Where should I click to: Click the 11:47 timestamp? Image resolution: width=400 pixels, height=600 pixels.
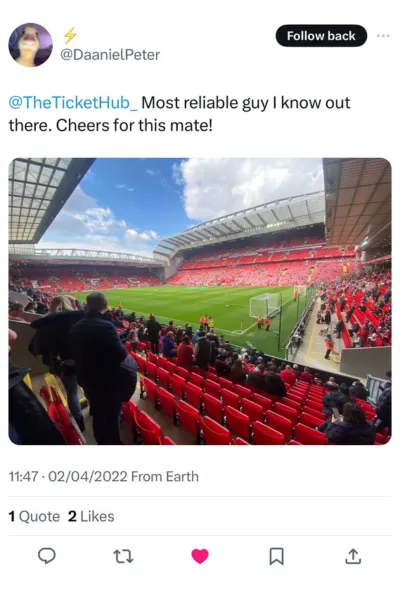click(23, 476)
